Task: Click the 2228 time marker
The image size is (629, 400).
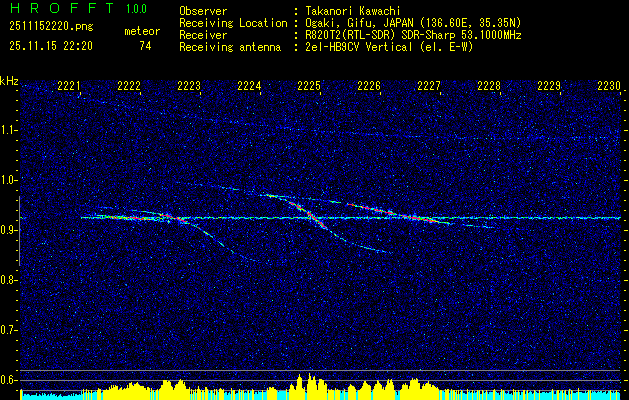Action: click(x=489, y=86)
